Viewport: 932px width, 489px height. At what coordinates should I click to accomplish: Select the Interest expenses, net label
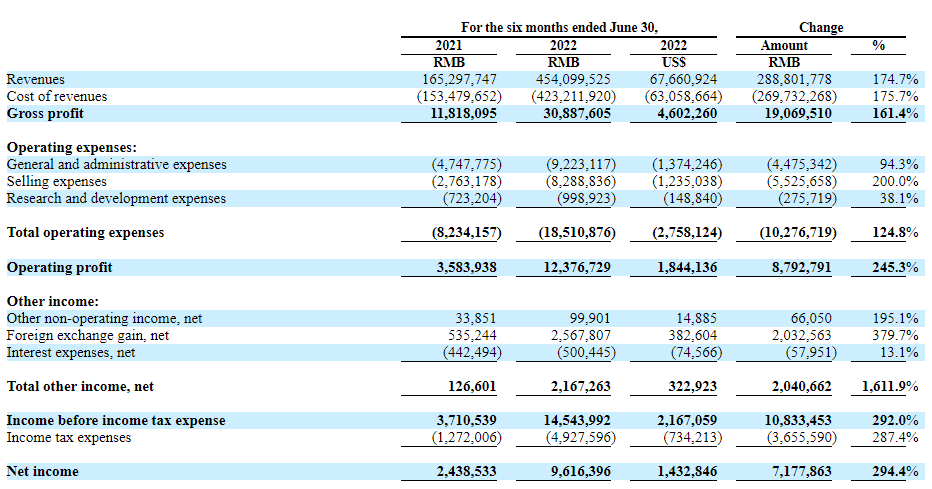coord(71,352)
